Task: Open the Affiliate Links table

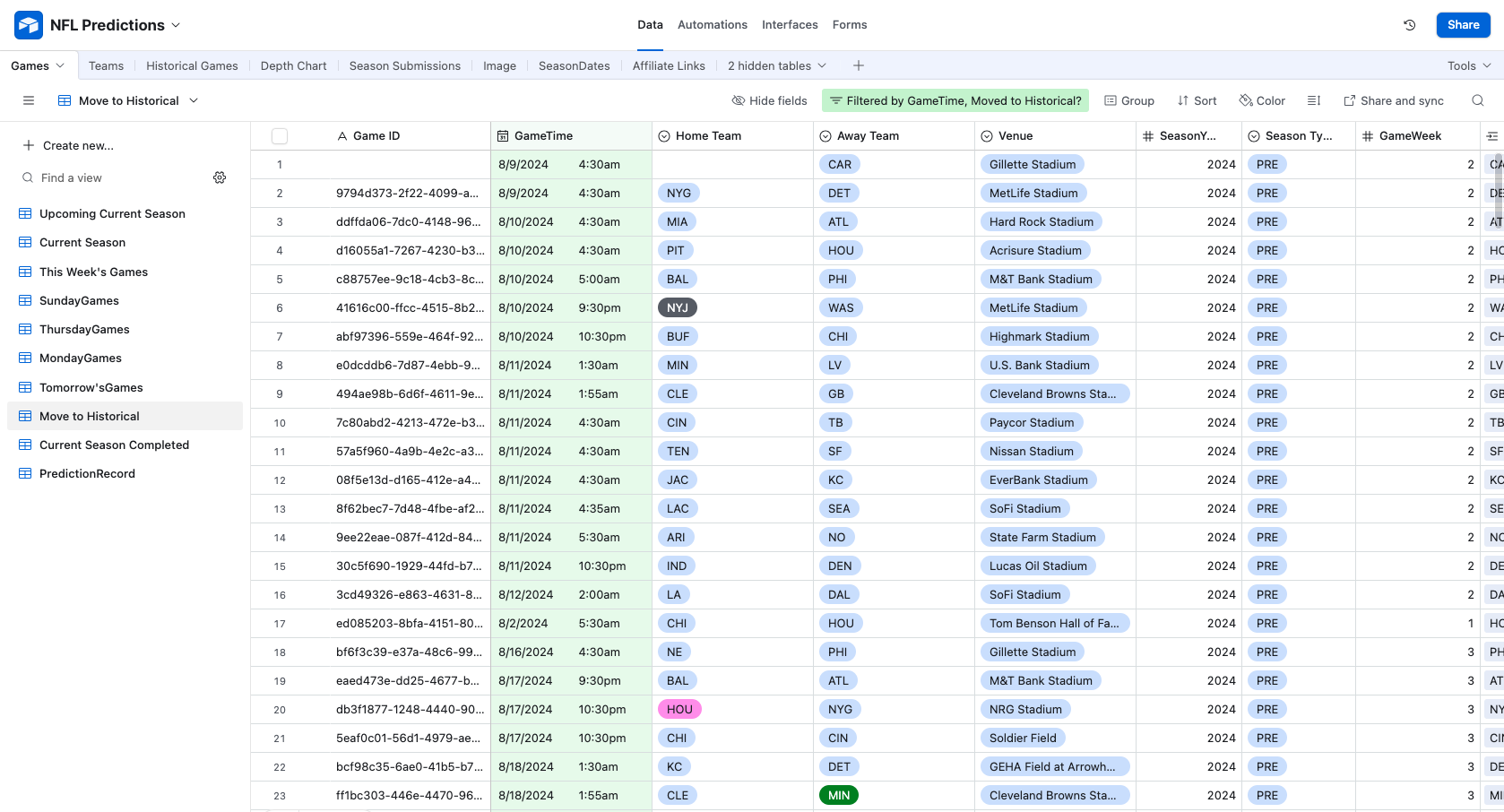Action: 669,65
